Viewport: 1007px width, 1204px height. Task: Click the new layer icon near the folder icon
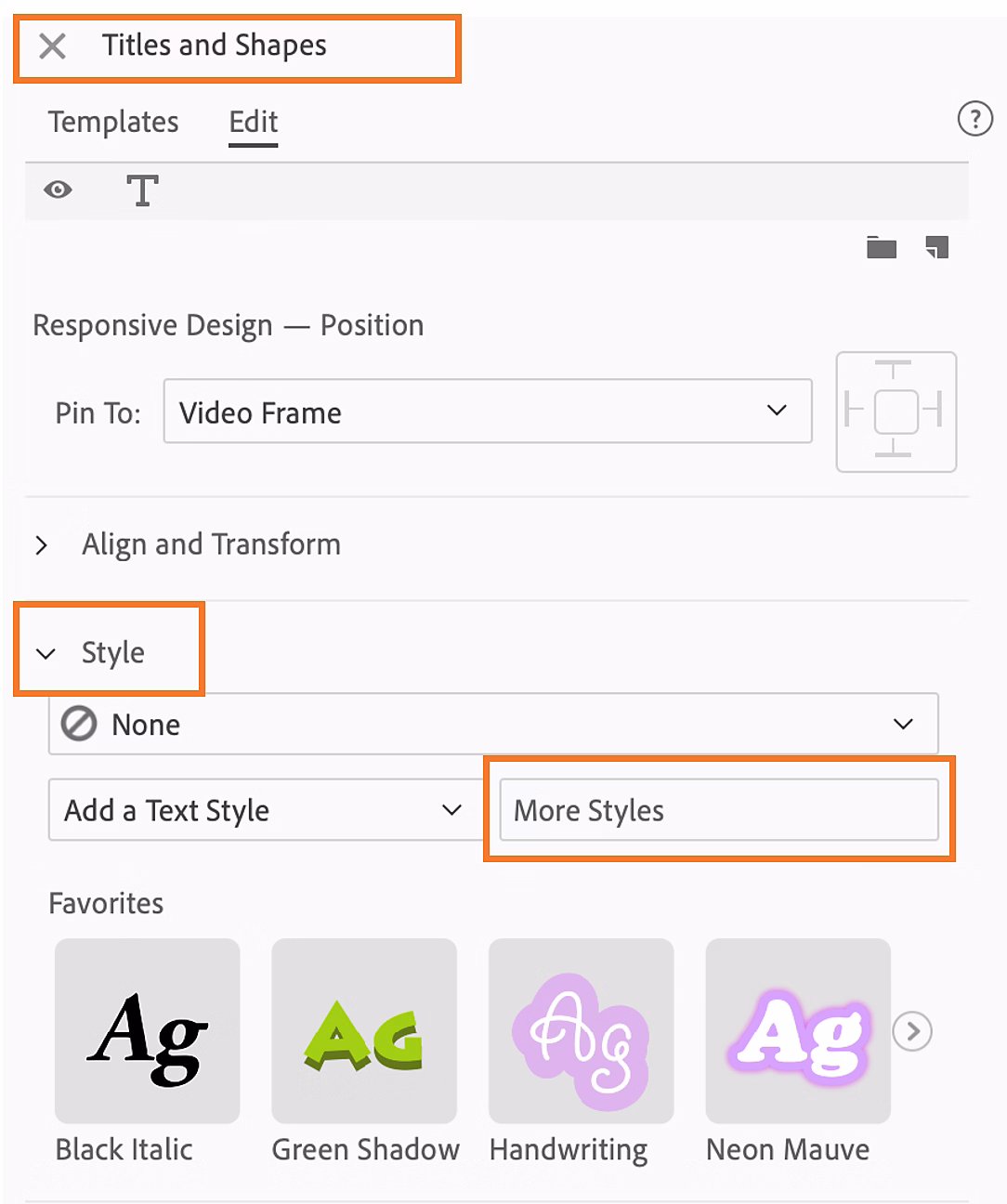tap(936, 247)
